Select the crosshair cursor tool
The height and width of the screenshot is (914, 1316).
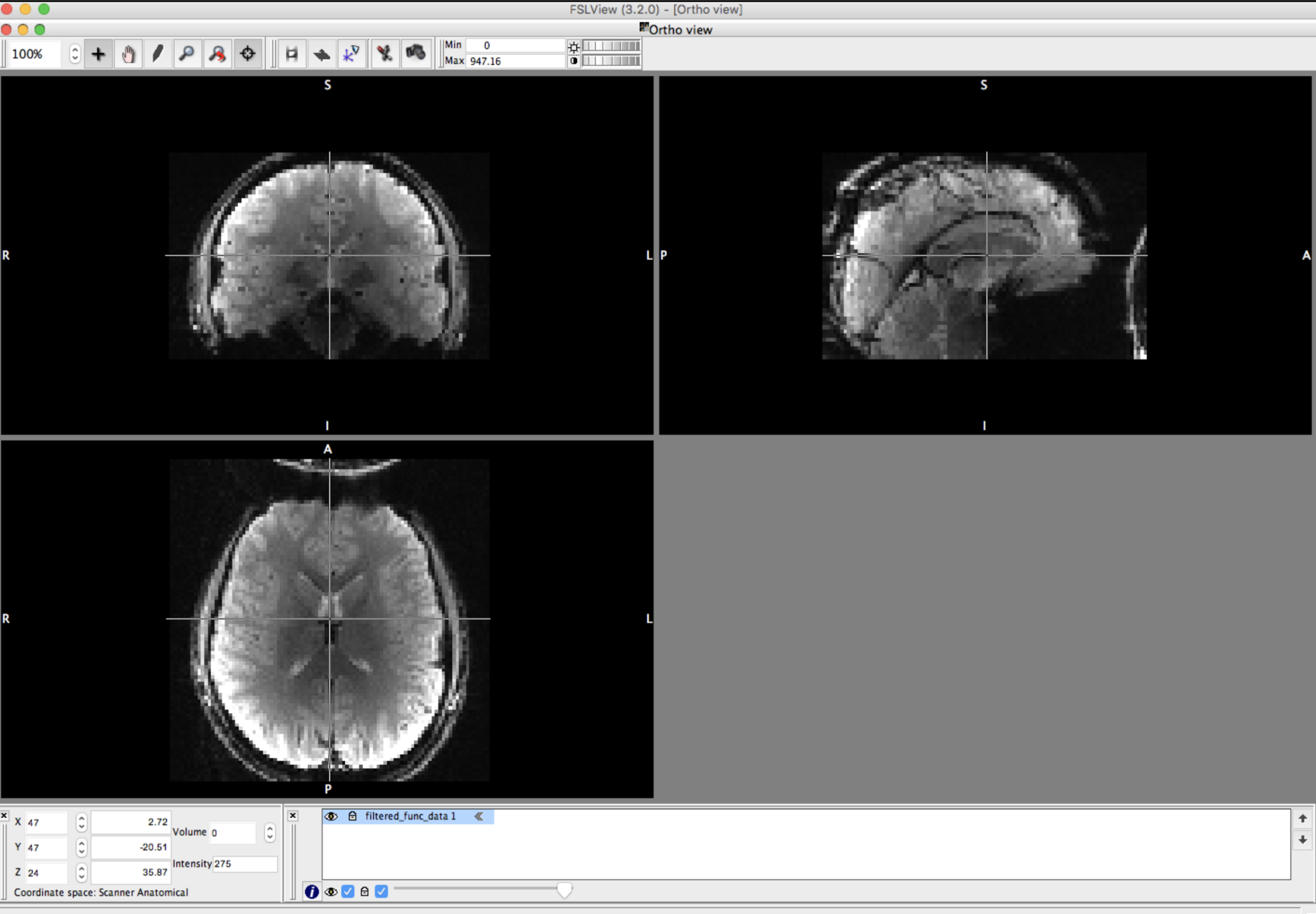point(248,53)
